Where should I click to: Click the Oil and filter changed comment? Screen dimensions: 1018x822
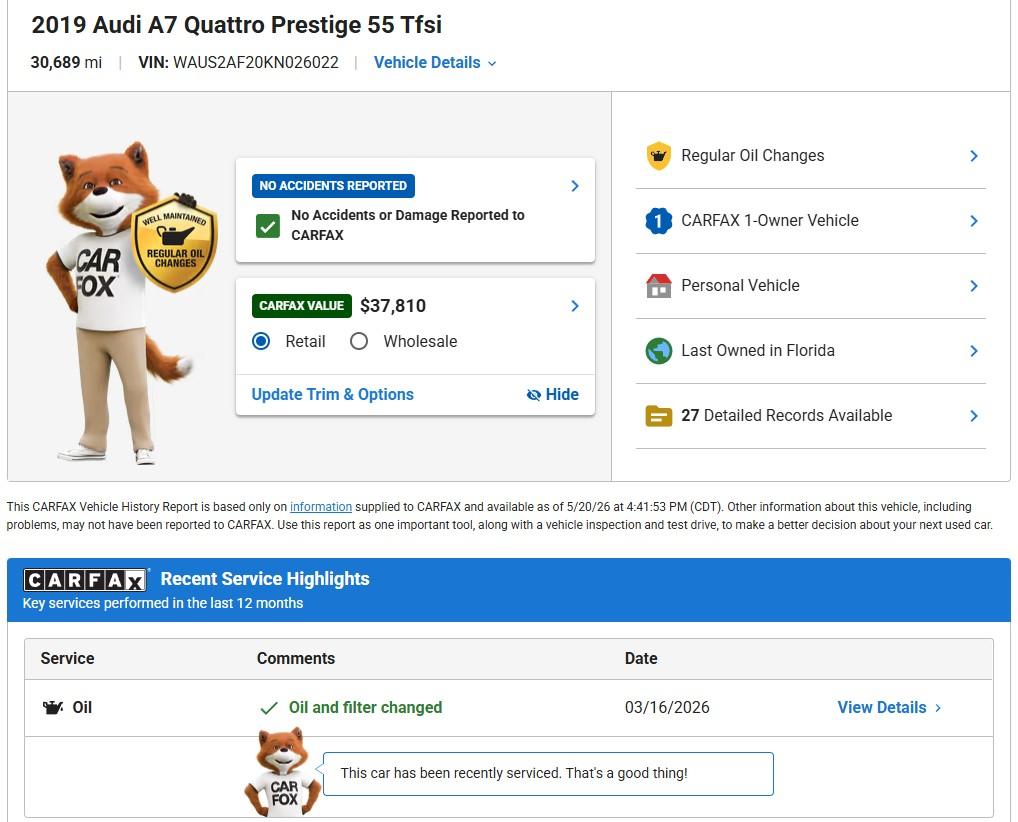point(366,707)
